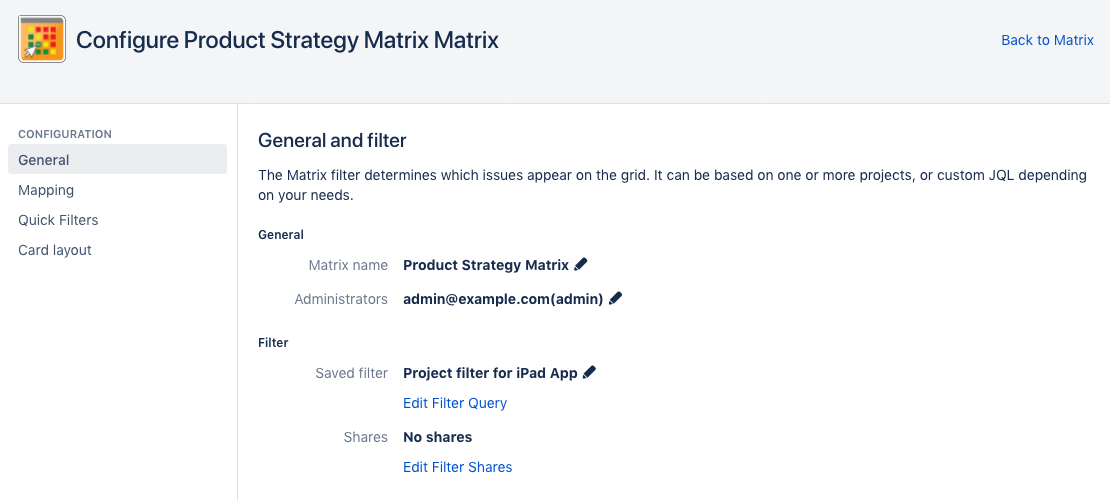Click the admin@example.com administrators value
The height and width of the screenshot is (501, 1110).
(503, 299)
